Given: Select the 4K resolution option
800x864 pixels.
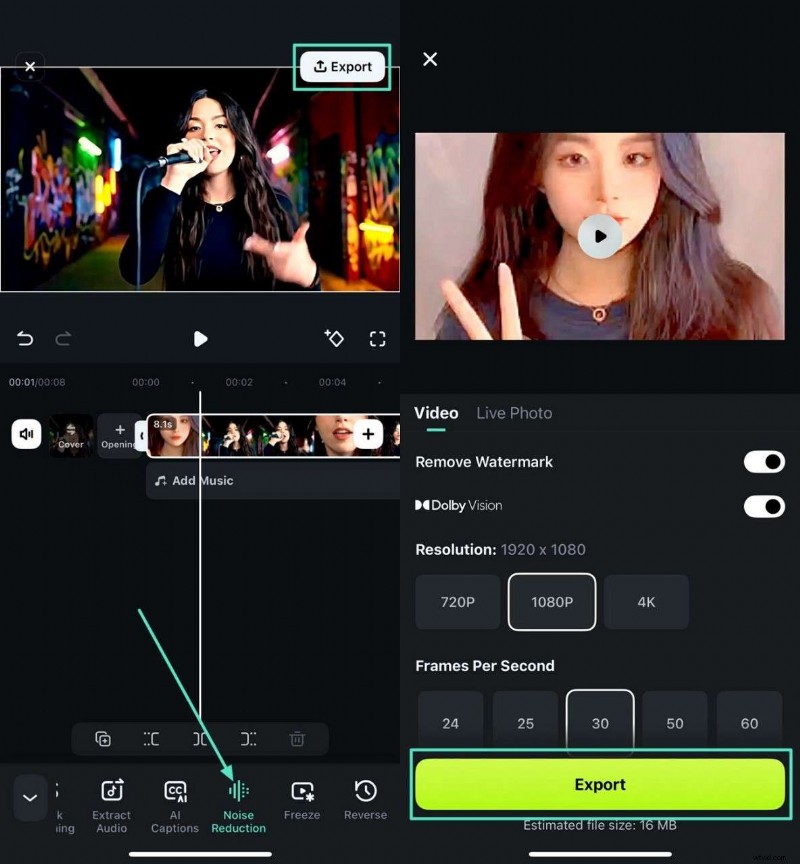Looking at the screenshot, I should click(646, 602).
